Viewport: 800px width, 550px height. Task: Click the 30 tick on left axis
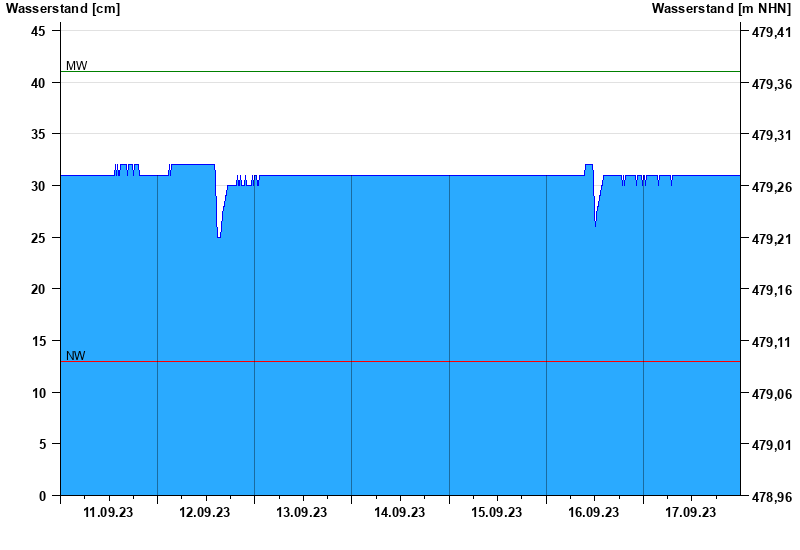tap(38, 186)
